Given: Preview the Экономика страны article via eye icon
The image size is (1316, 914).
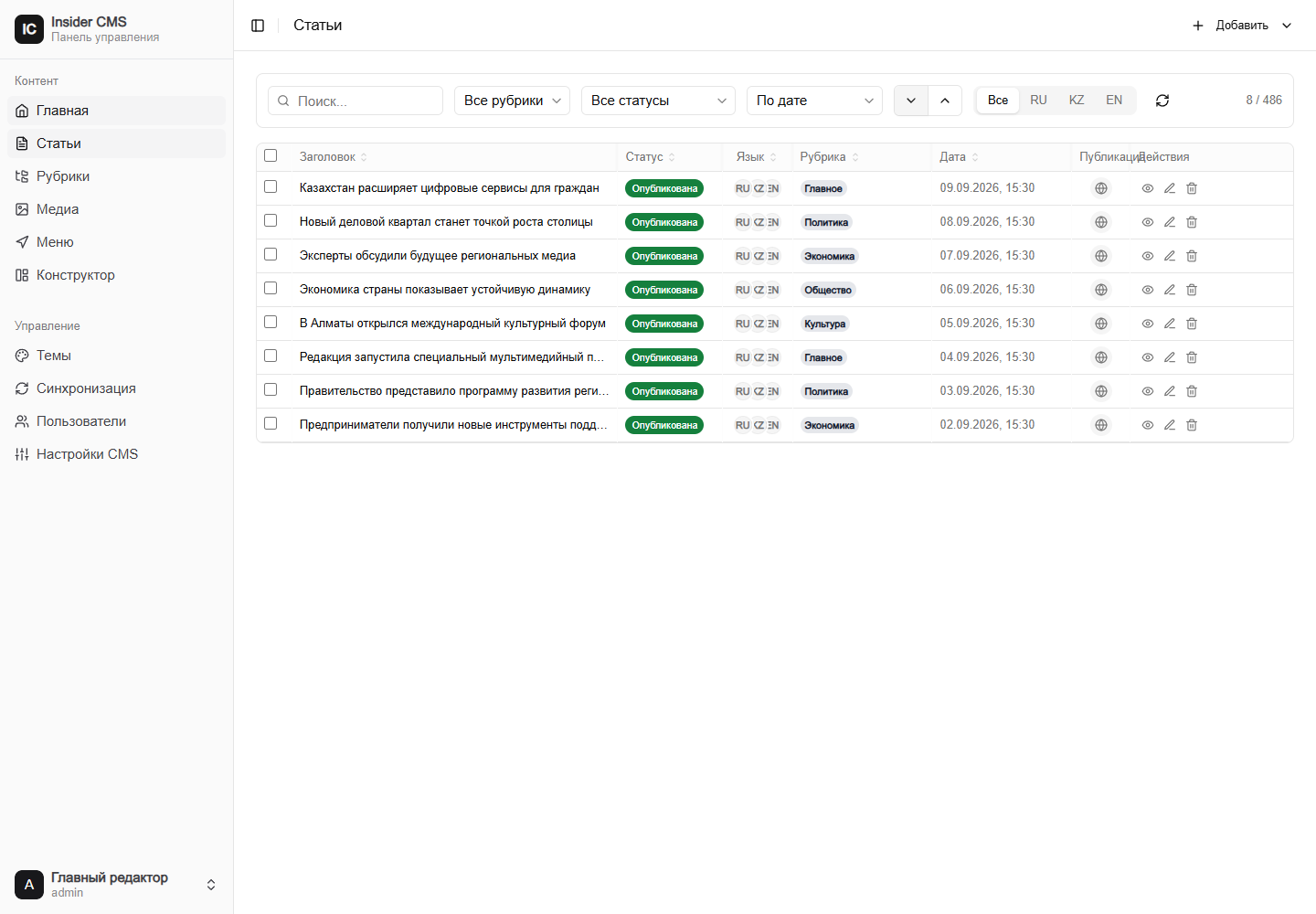Looking at the screenshot, I should [1148, 290].
